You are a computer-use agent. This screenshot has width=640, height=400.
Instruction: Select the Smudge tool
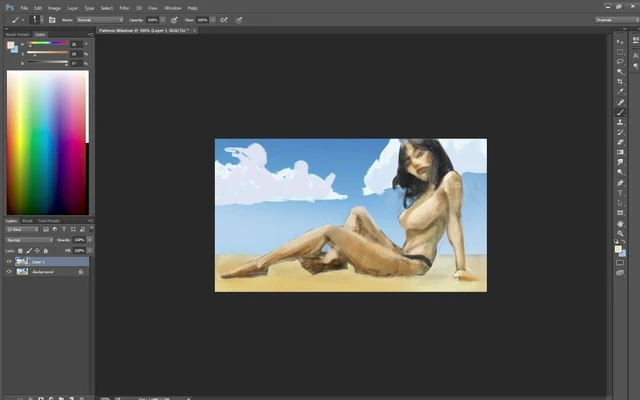[x=620, y=162]
